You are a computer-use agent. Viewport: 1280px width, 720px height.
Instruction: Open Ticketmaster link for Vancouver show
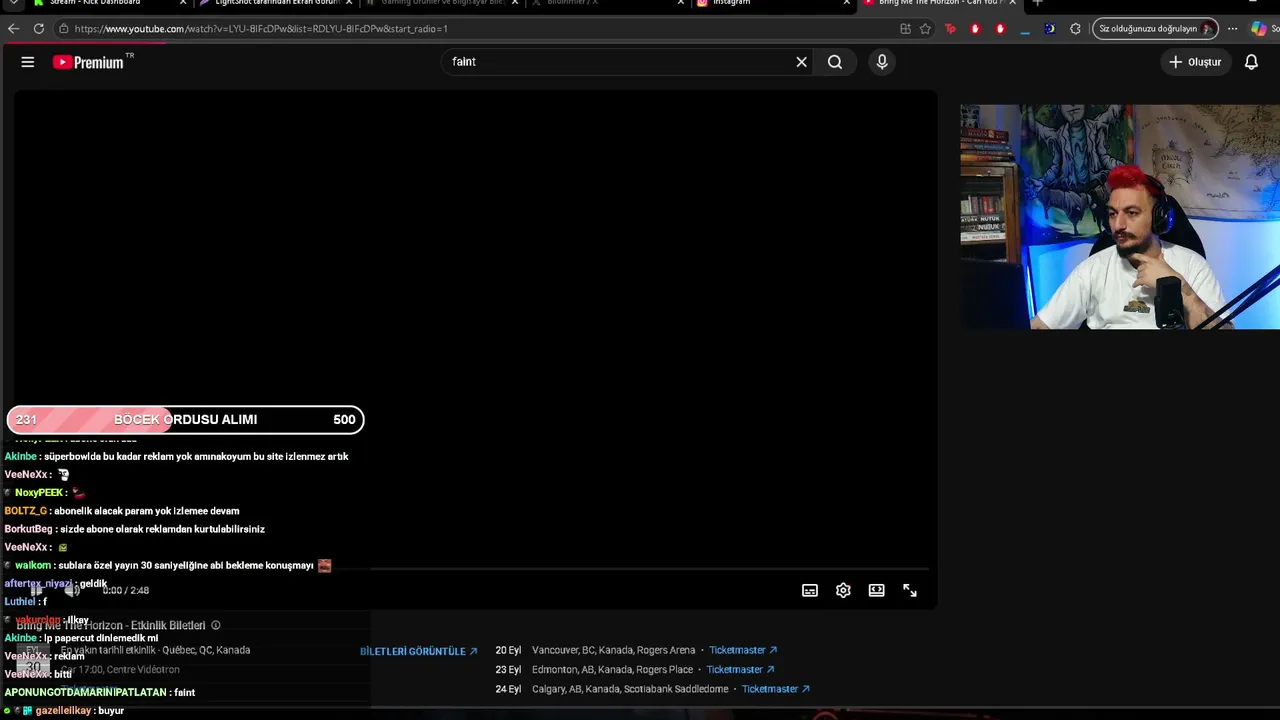743,650
